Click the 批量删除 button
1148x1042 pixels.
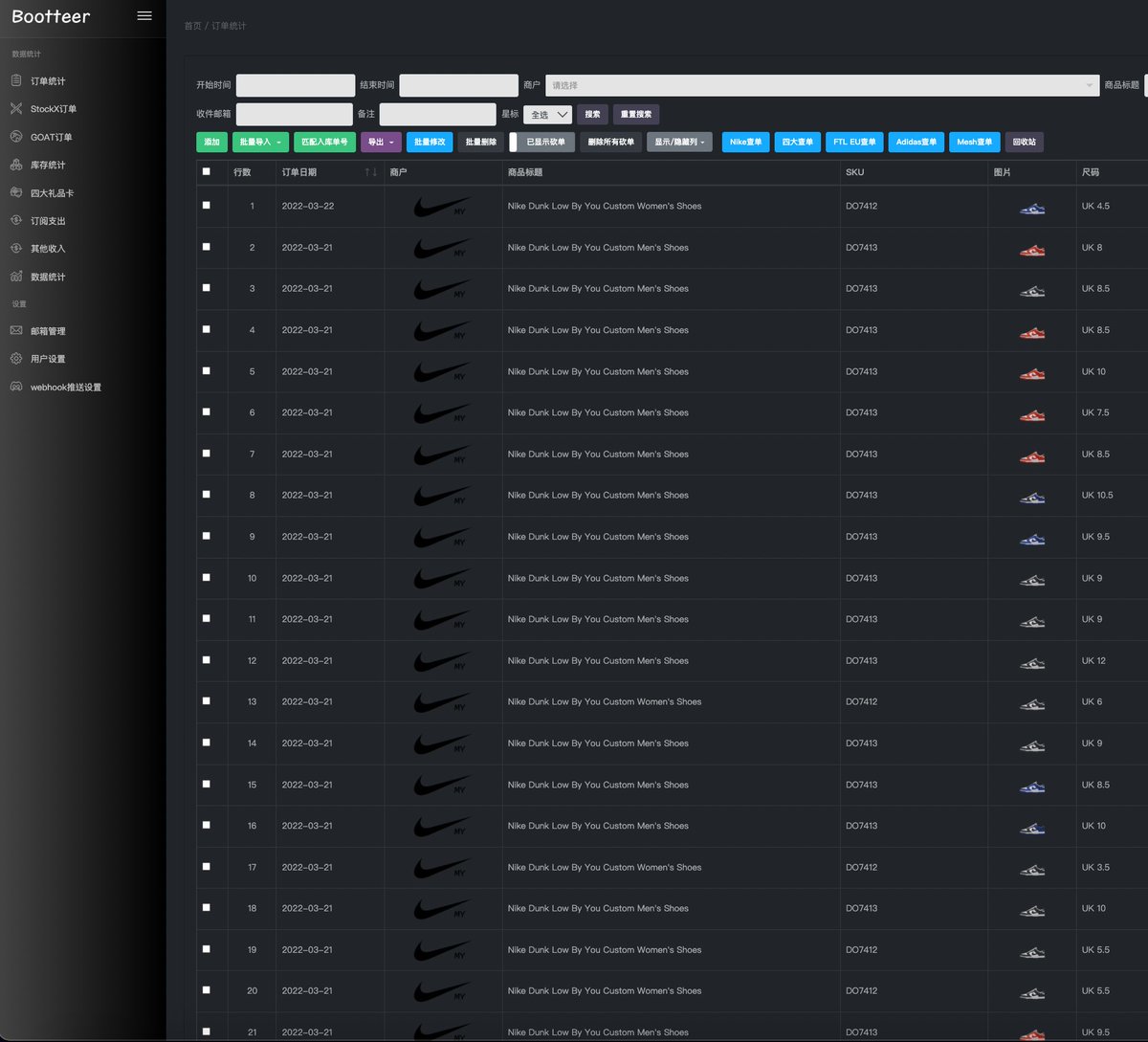[481, 142]
